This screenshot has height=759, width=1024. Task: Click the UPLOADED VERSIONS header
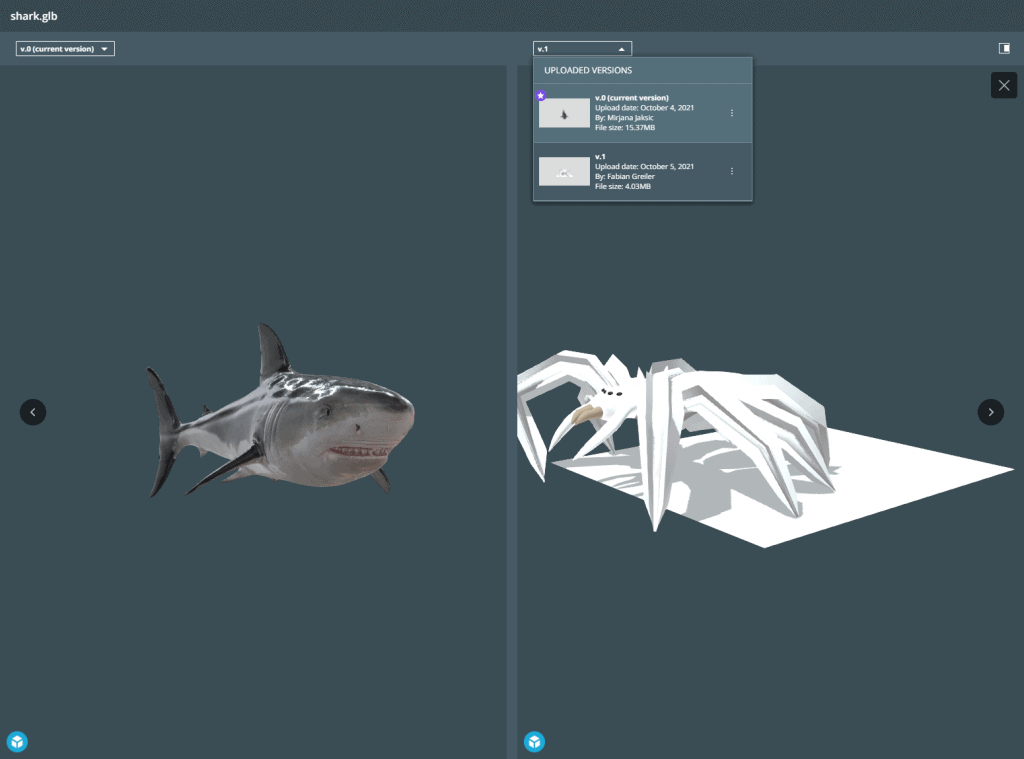click(588, 71)
